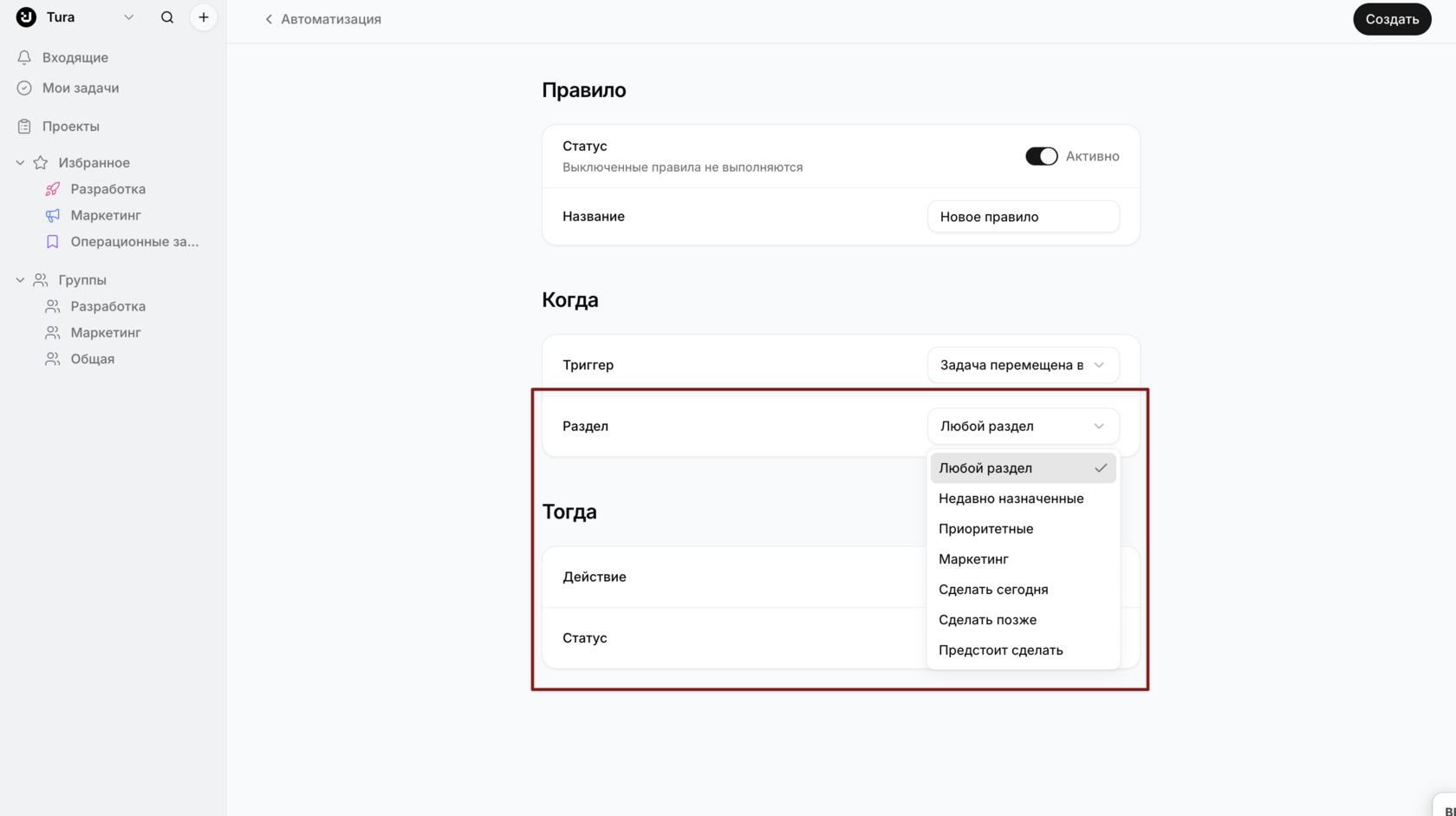Screen dimensions: 1456x816
Task: Click the Действие row label
Action: [595, 577]
